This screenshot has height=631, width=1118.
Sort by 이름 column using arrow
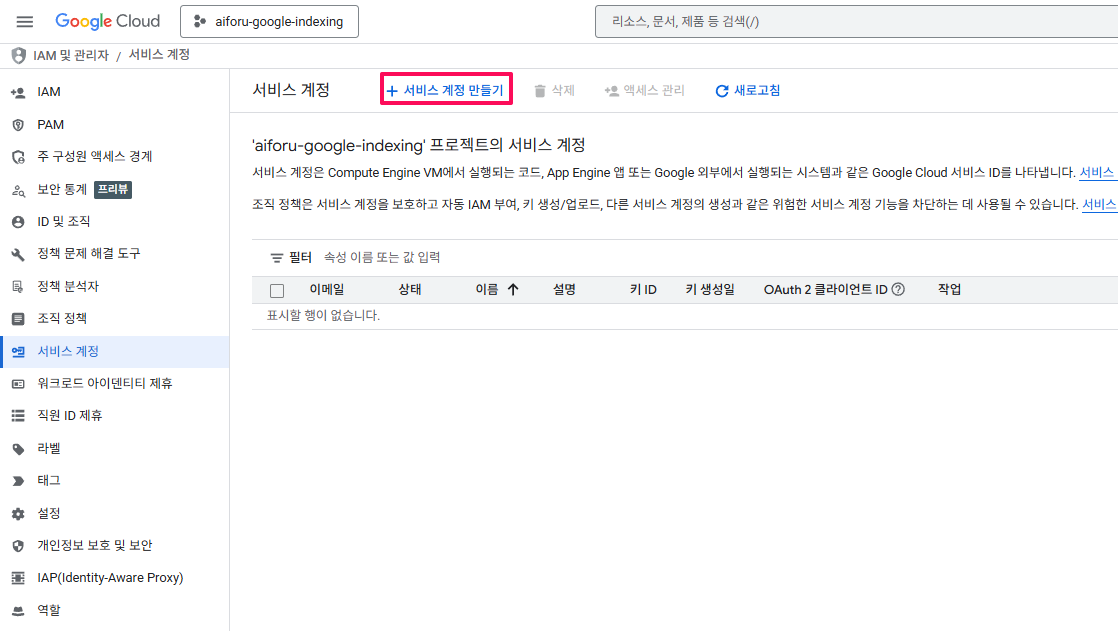[x=513, y=290]
